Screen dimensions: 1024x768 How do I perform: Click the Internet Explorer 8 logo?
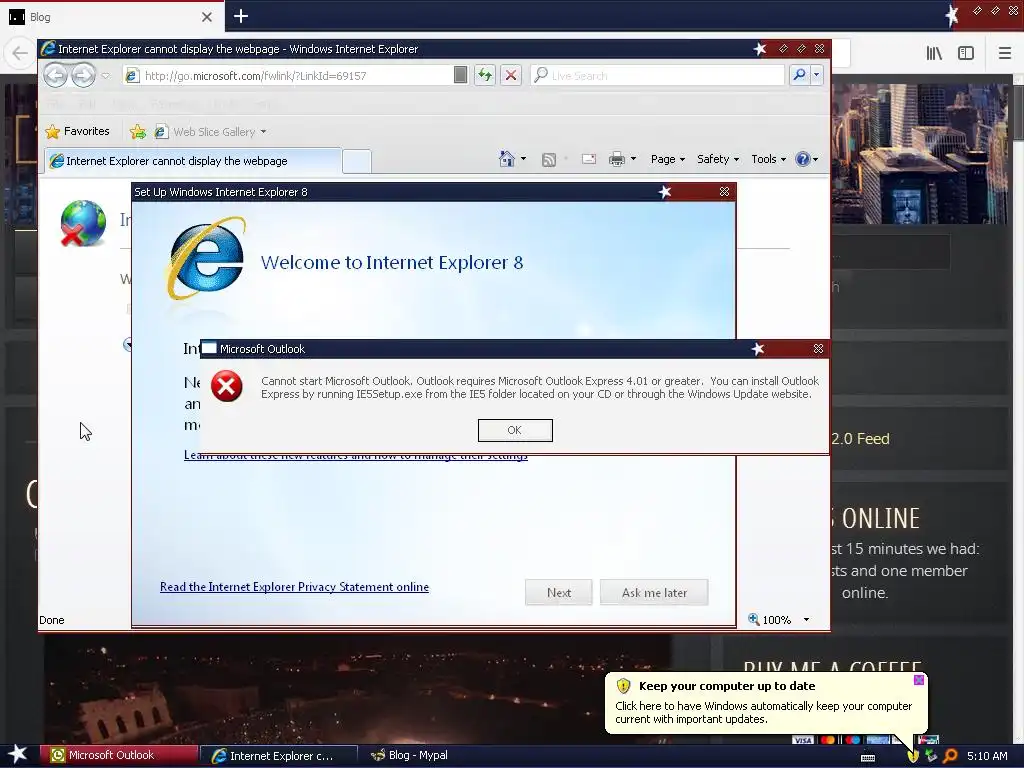[206, 259]
